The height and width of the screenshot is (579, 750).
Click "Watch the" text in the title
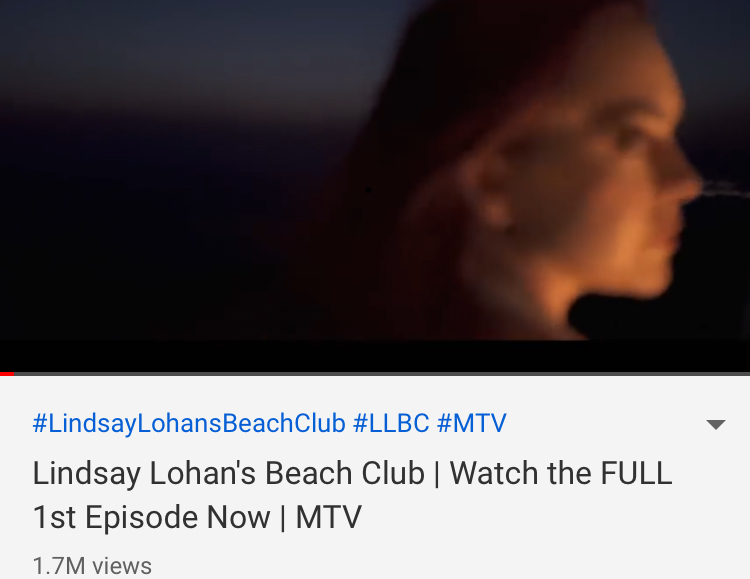coord(521,473)
